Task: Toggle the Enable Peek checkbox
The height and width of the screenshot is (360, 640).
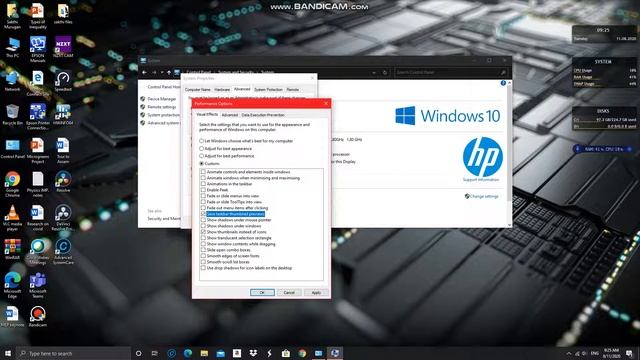Action: click(x=203, y=190)
